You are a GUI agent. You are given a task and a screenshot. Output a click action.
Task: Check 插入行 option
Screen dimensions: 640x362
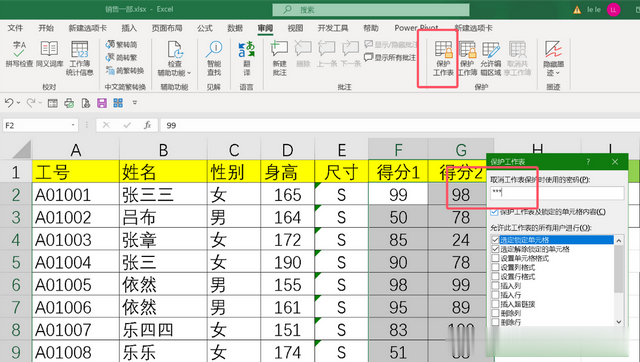click(x=495, y=295)
